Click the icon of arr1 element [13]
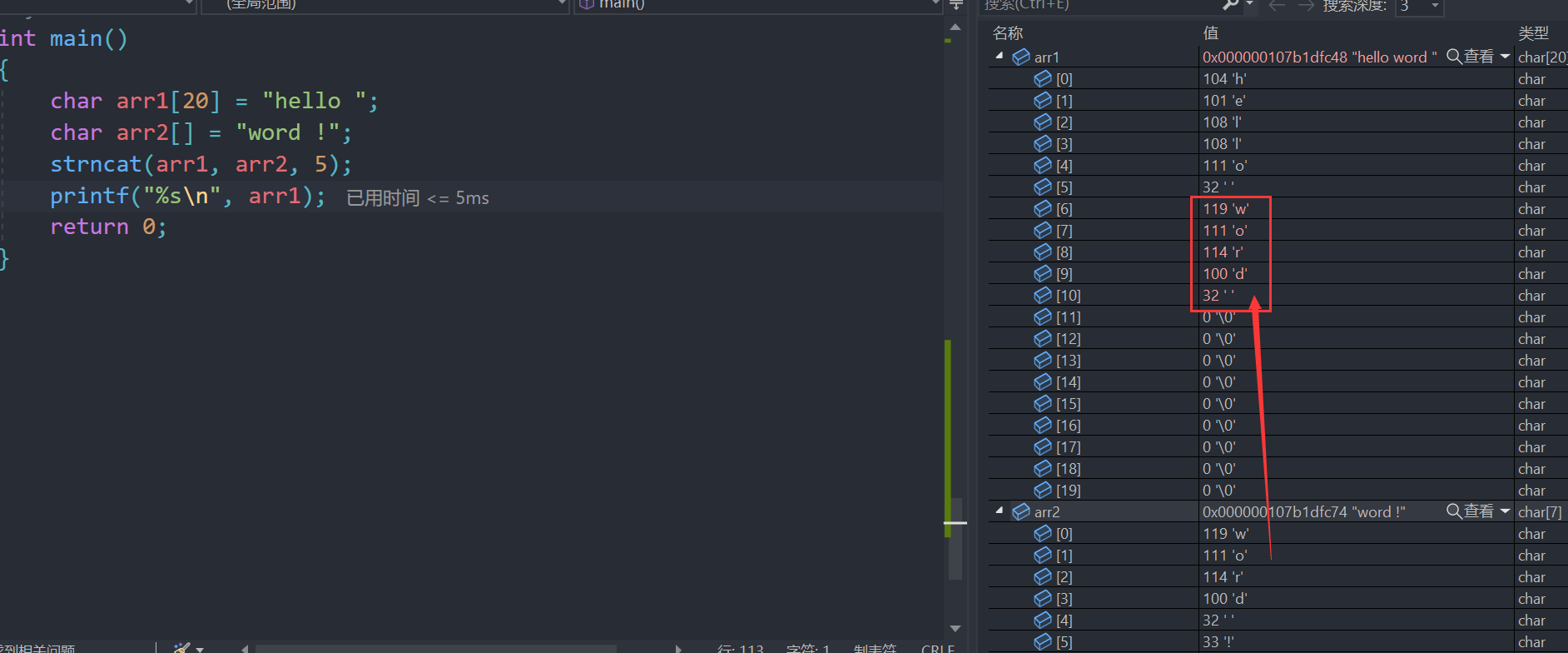 click(x=1043, y=360)
